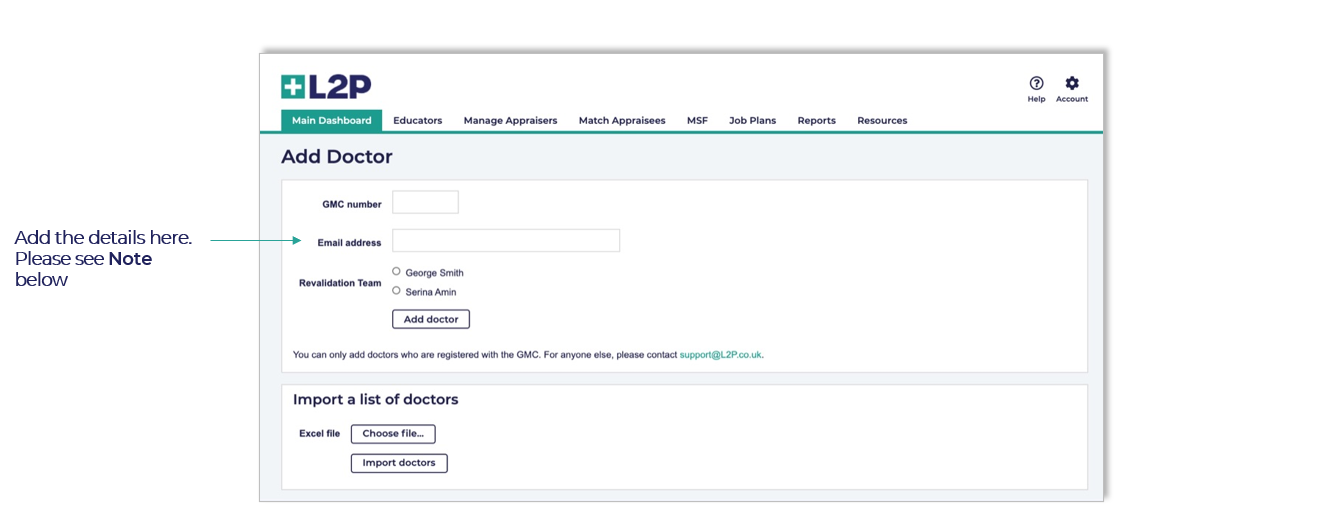Viewport: 1326px width, 529px height.
Task: Click the GMC number input field
Action: click(425, 203)
